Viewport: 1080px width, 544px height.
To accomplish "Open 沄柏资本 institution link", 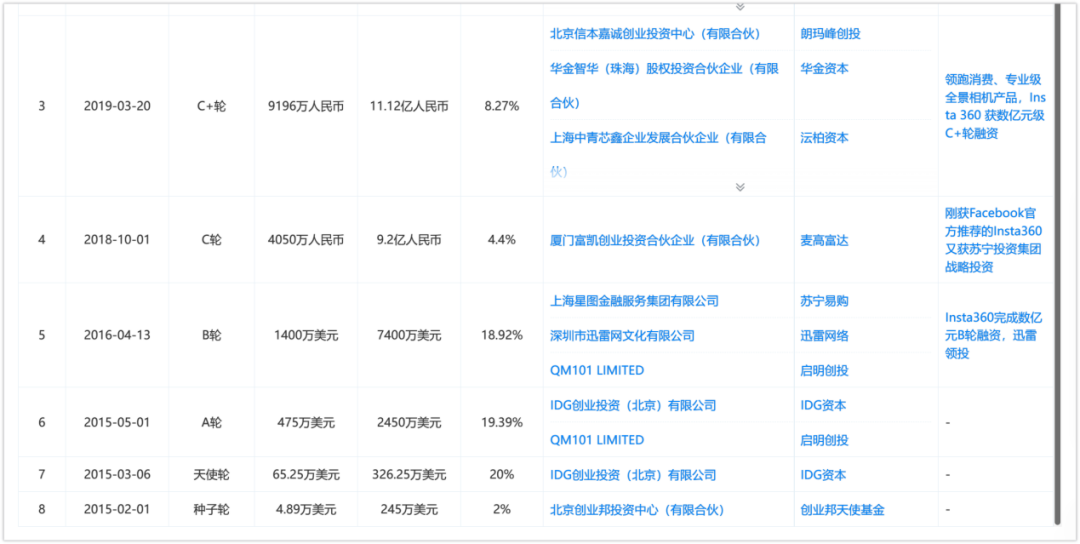I will tap(825, 137).
